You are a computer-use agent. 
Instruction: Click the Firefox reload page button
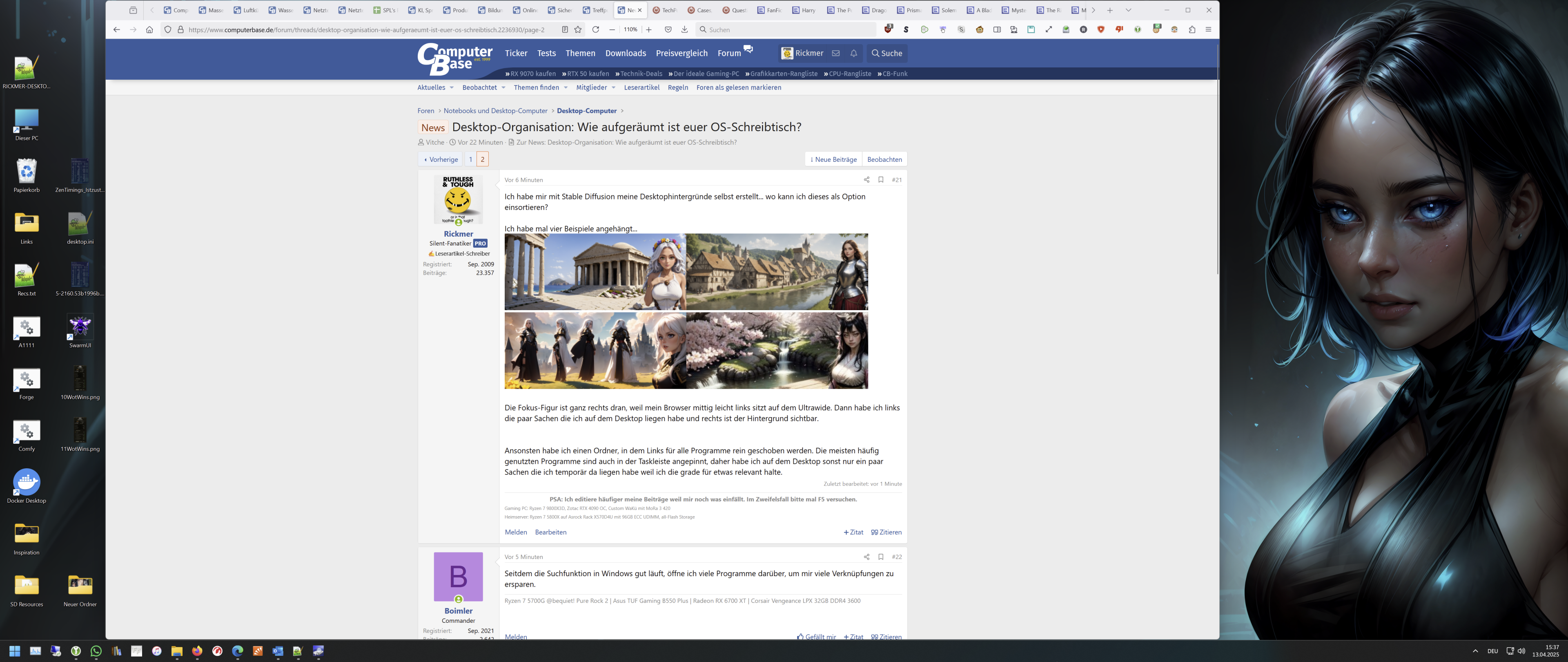(595, 29)
